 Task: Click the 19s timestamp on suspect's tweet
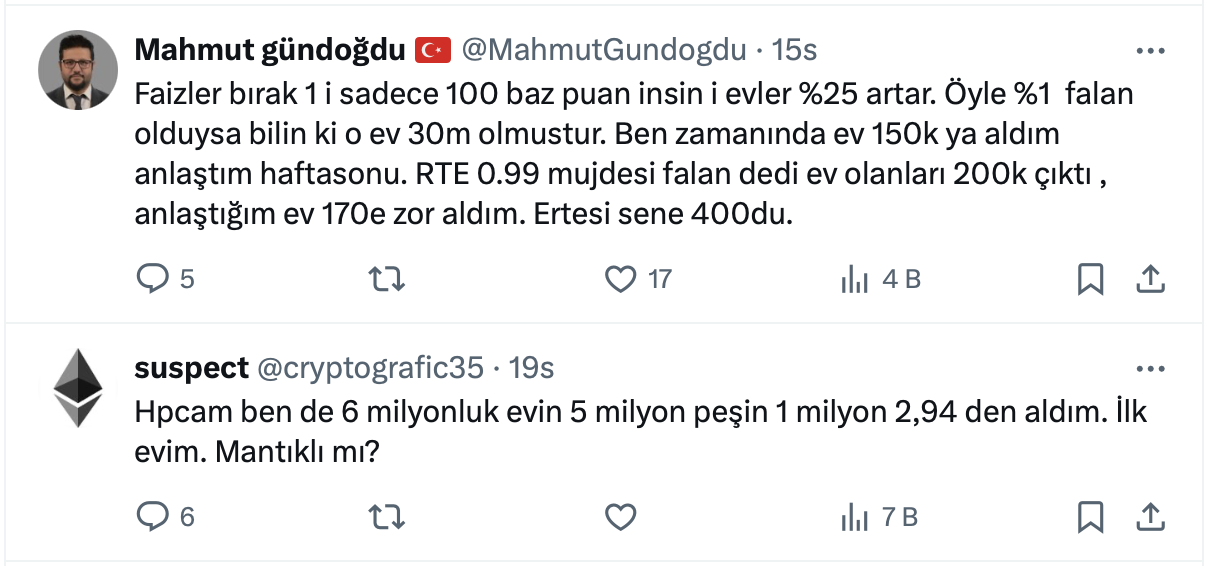click(x=531, y=368)
